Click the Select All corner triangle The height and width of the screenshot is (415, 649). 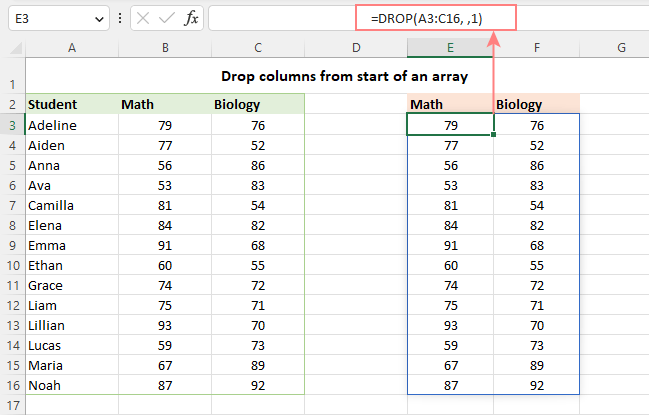16,48
